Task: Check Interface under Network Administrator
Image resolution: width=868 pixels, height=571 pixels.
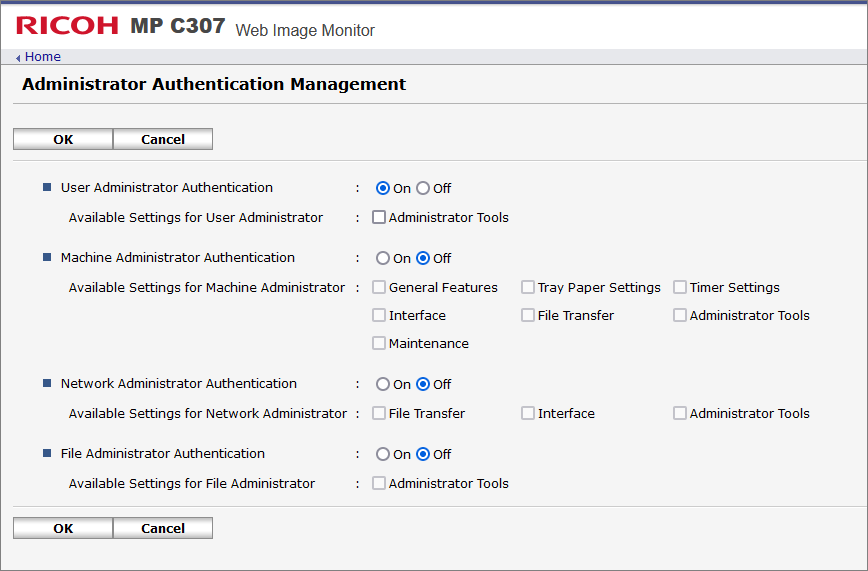Action: (x=528, y=413)
